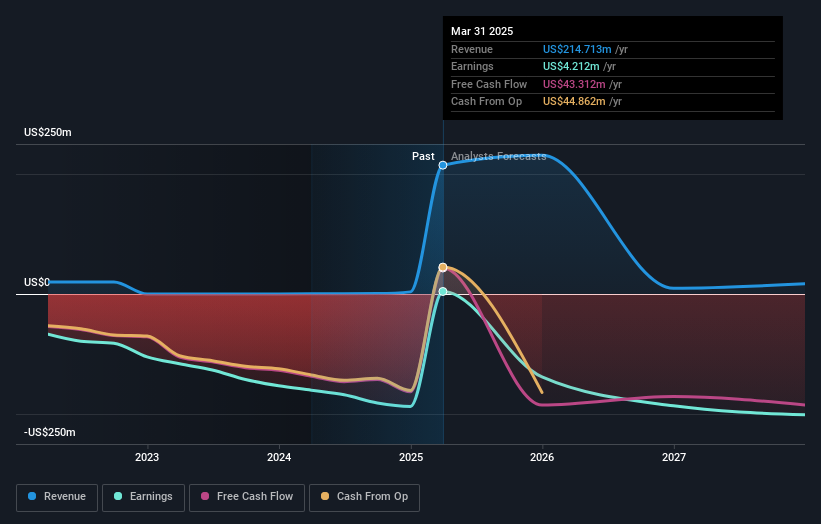Image resolution: width=821 pixels, height=524 pixels.
Task: Toggle the Earnings legend button
Action: pyautogui.click(x=143, y=497)
